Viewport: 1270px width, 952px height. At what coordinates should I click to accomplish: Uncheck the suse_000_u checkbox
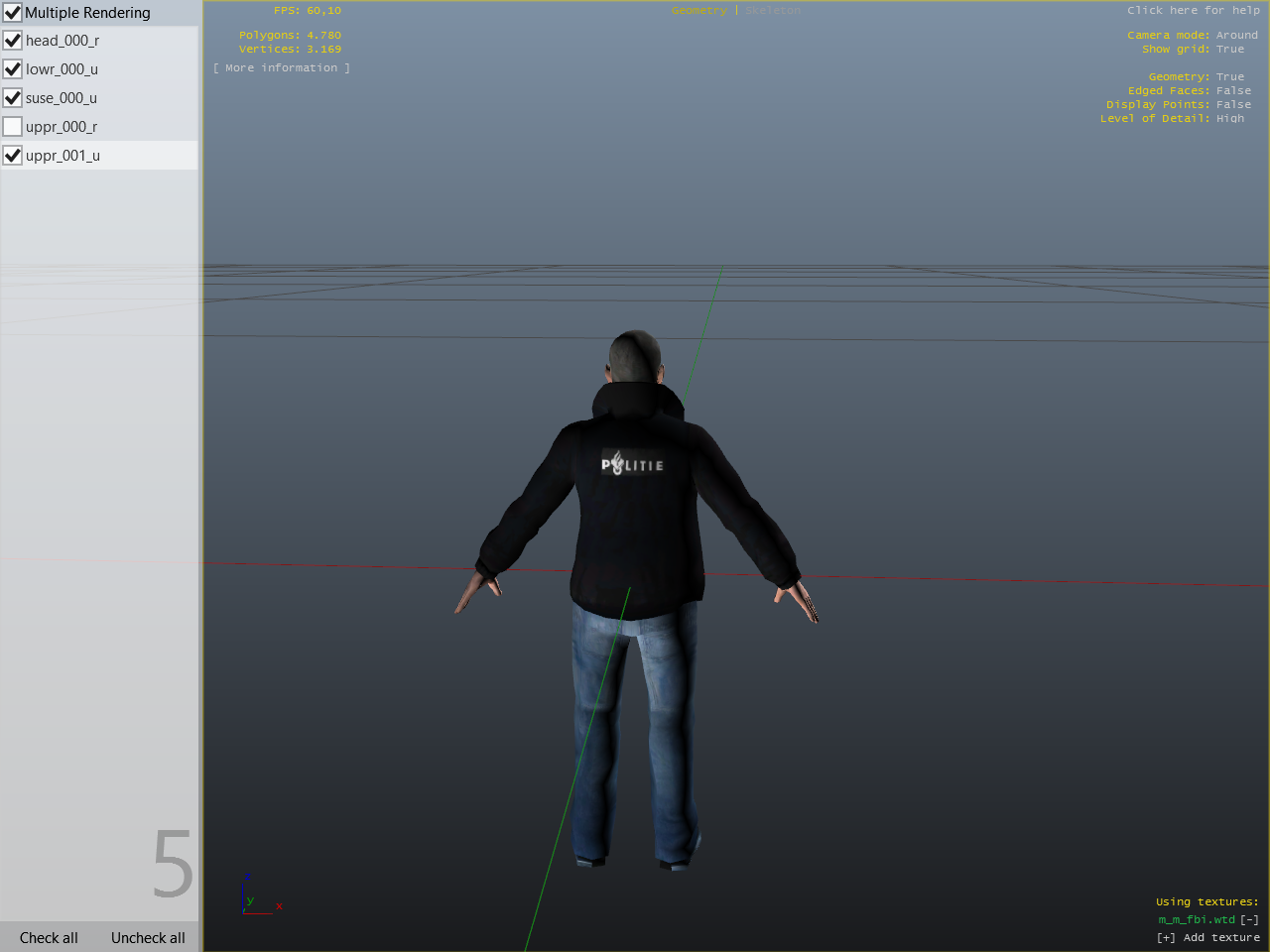[13, 98]
